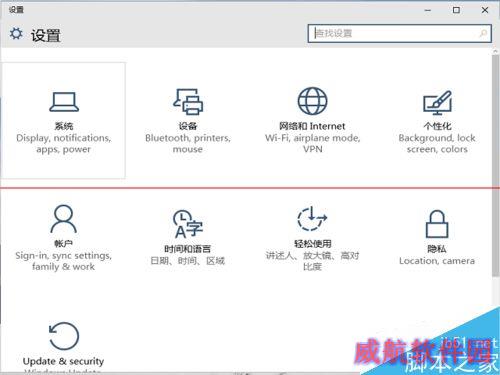Open the 系统 laptop icon
Image resolution: width=500 pixels, height=375 pixels.
[64, 102]
